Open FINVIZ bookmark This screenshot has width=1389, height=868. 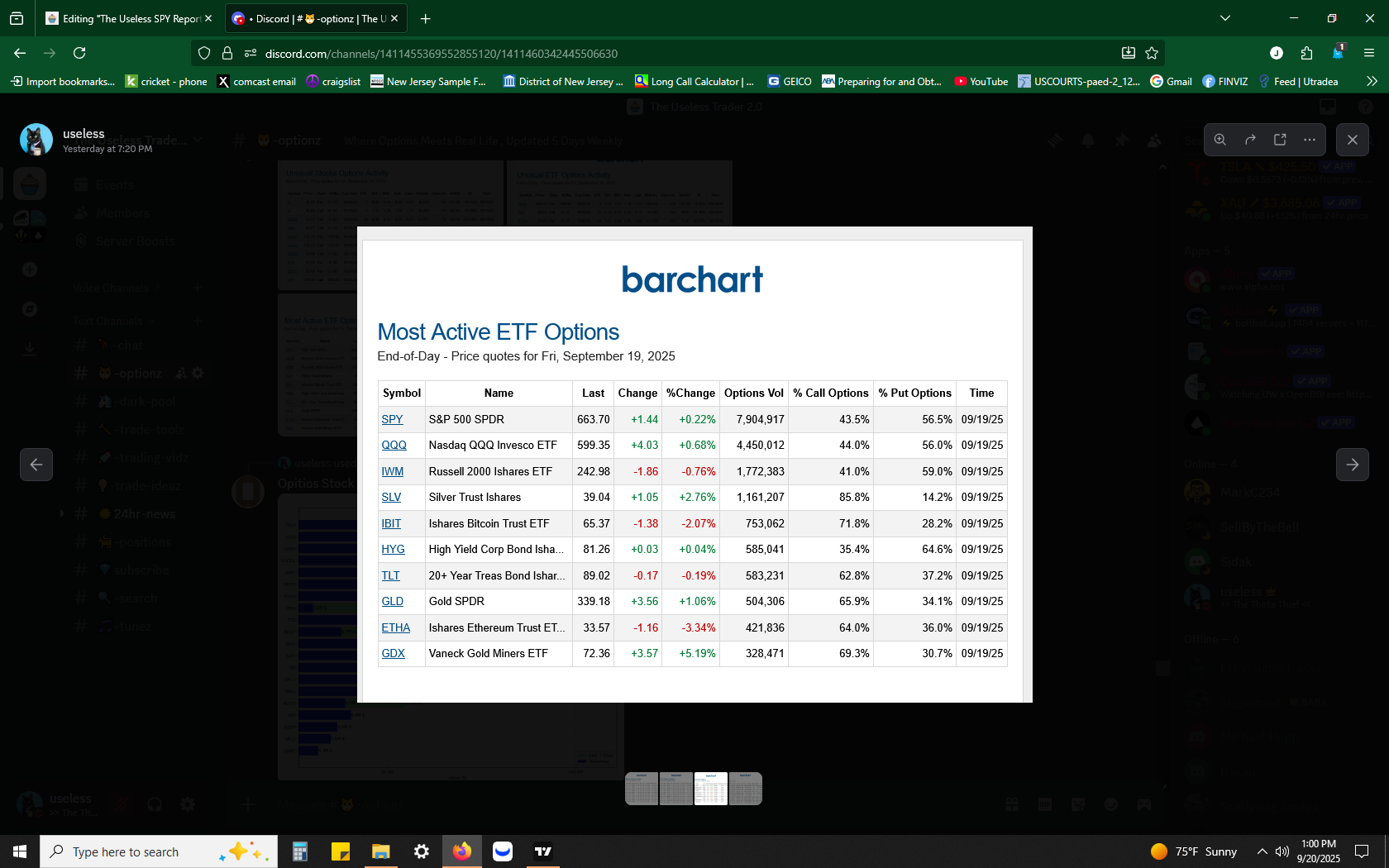pyautogui.click(x=1225, y=81)
